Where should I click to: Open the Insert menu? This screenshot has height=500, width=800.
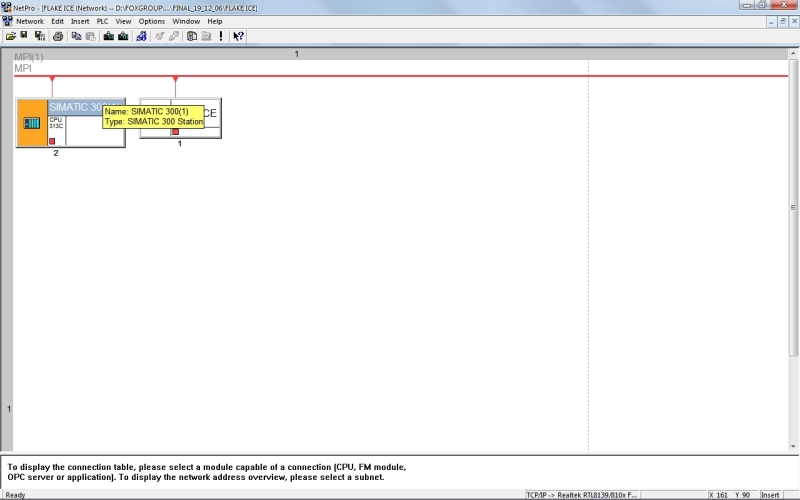(80, 21)
